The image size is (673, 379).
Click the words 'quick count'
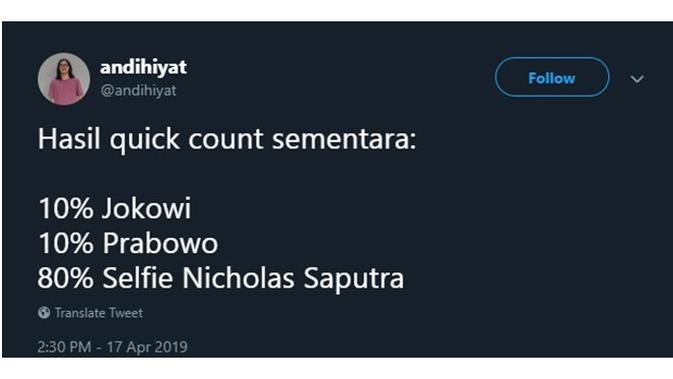[187, 141]
